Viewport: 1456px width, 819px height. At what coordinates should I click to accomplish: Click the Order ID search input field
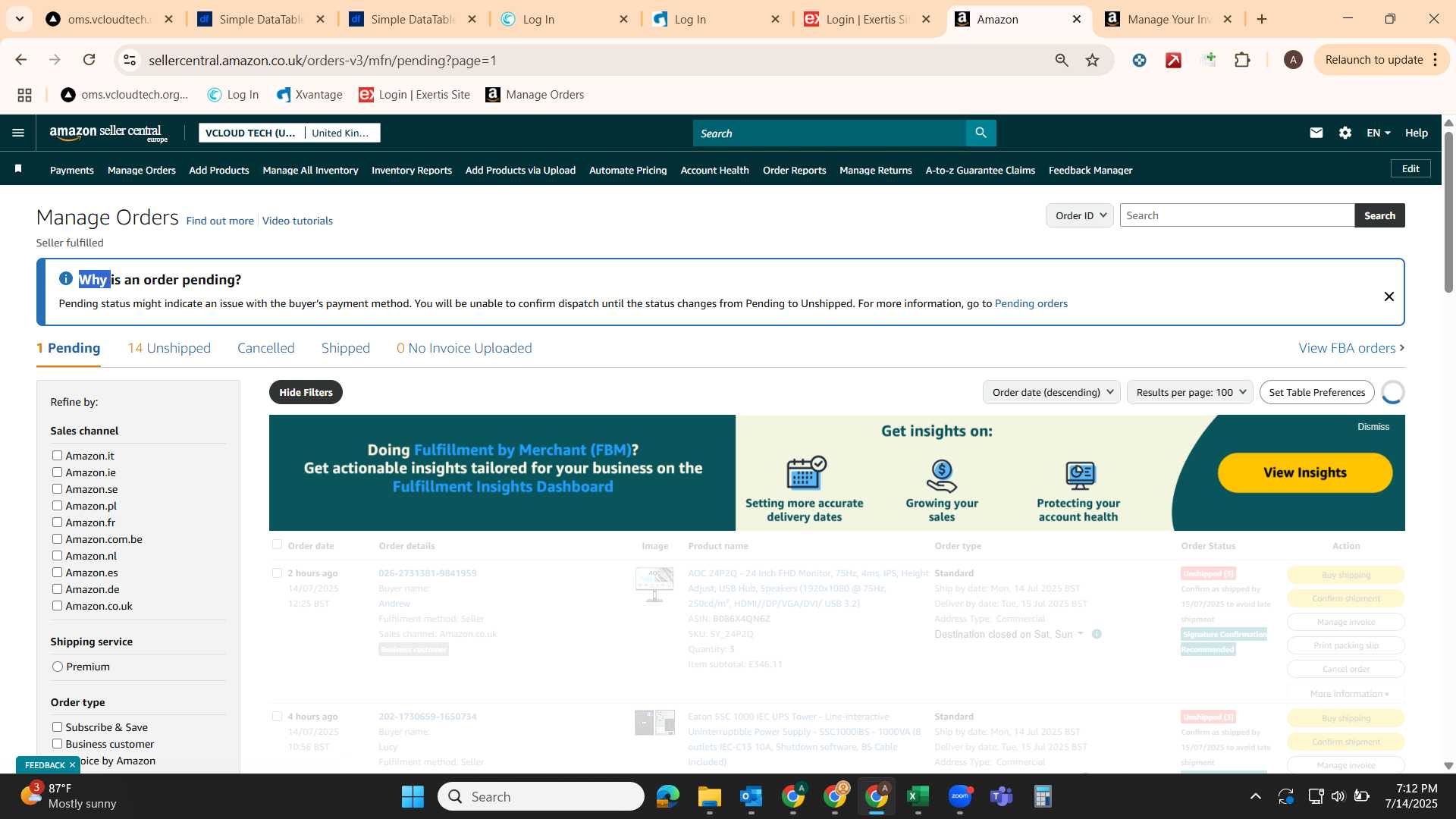pos(1237,215)
